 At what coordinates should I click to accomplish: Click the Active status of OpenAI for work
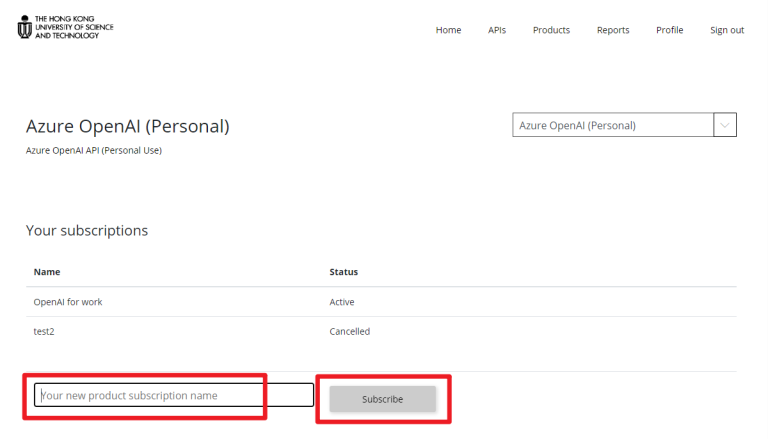(x=342, y=302)
